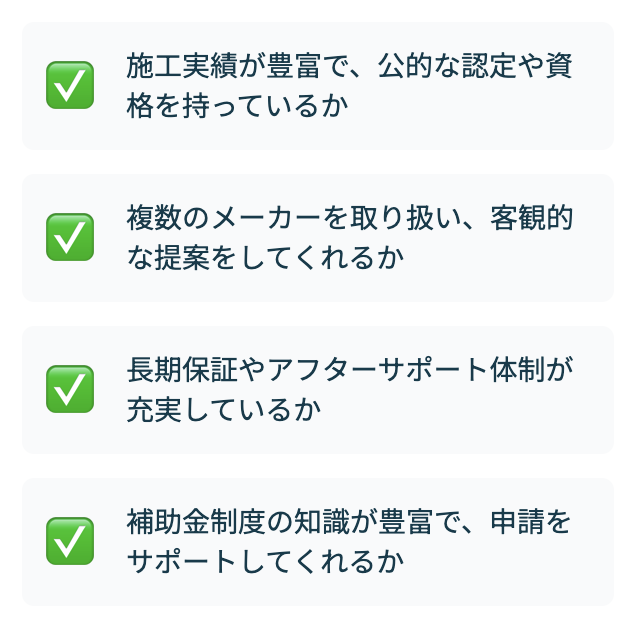Image resolution: width=642 pixels, height=624 pixels.
Task: Click the phrase 客観的 in second card
Action: click(531, 217)
